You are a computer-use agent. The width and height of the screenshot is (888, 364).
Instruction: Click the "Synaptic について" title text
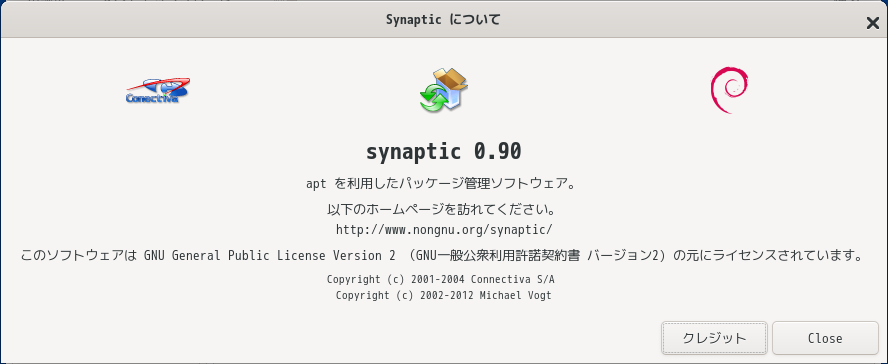(x=443, y=20)
